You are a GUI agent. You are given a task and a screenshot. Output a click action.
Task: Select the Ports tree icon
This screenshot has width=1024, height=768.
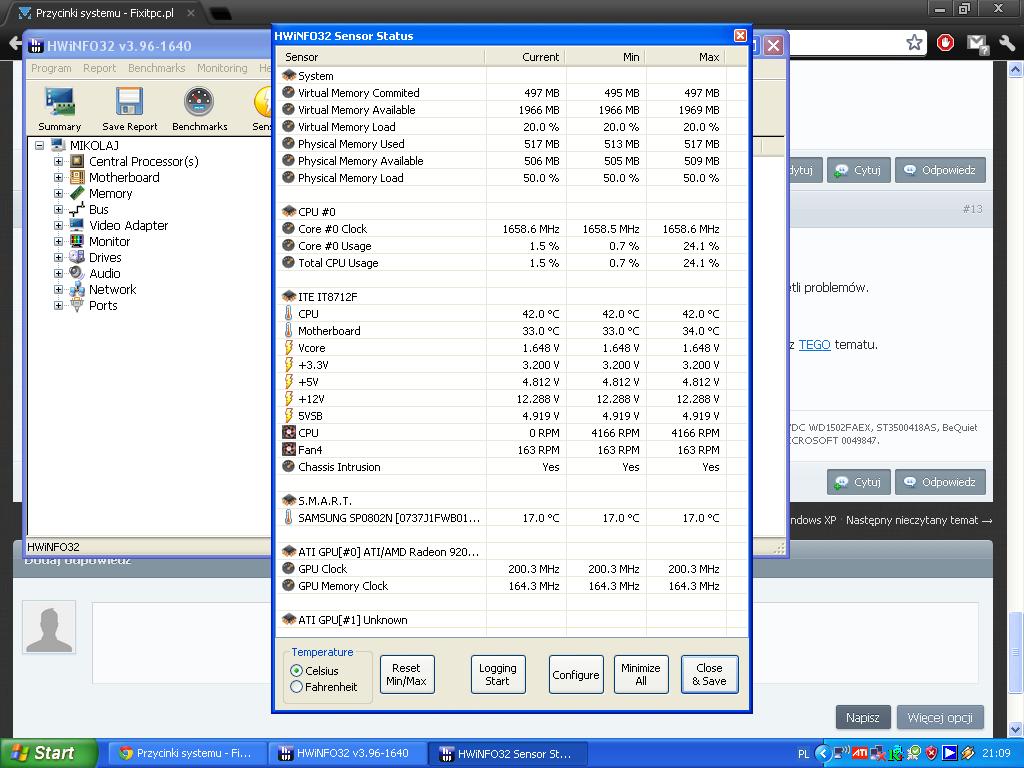click(77, 305)
